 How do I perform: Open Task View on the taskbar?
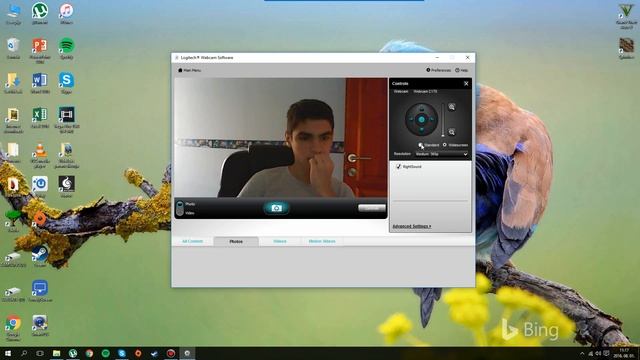click(40, 353)
